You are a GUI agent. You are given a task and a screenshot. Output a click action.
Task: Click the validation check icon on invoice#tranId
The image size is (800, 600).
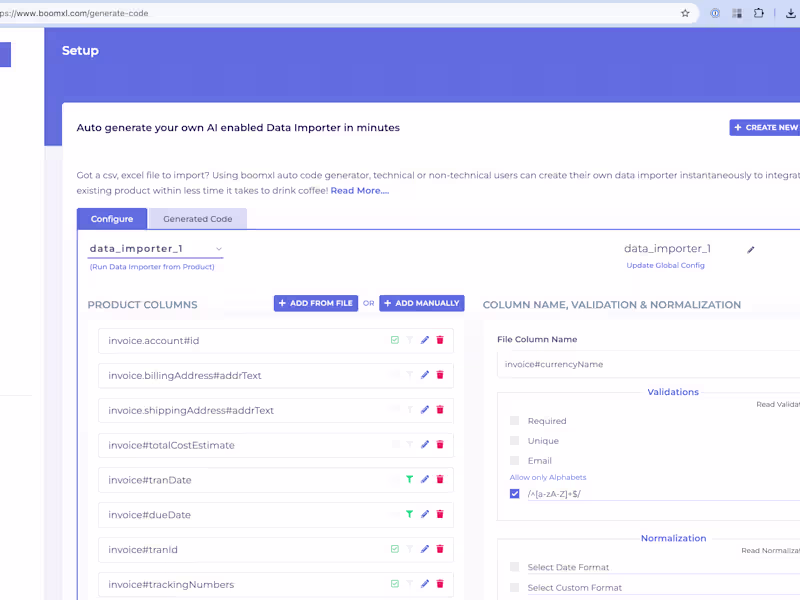[x=395, y=549]
